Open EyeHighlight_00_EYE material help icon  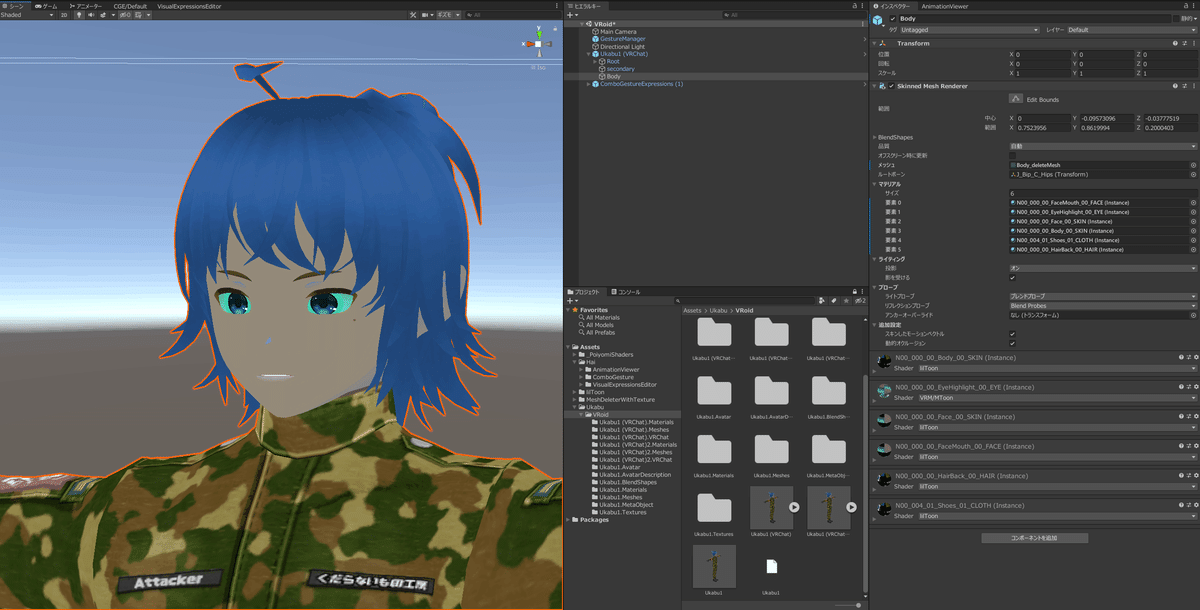(1180, 387)
